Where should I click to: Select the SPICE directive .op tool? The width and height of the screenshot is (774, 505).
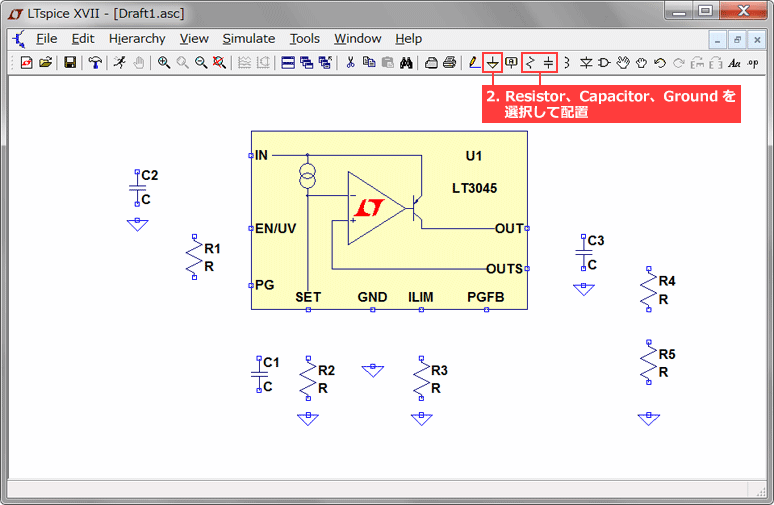coord(753,63)
